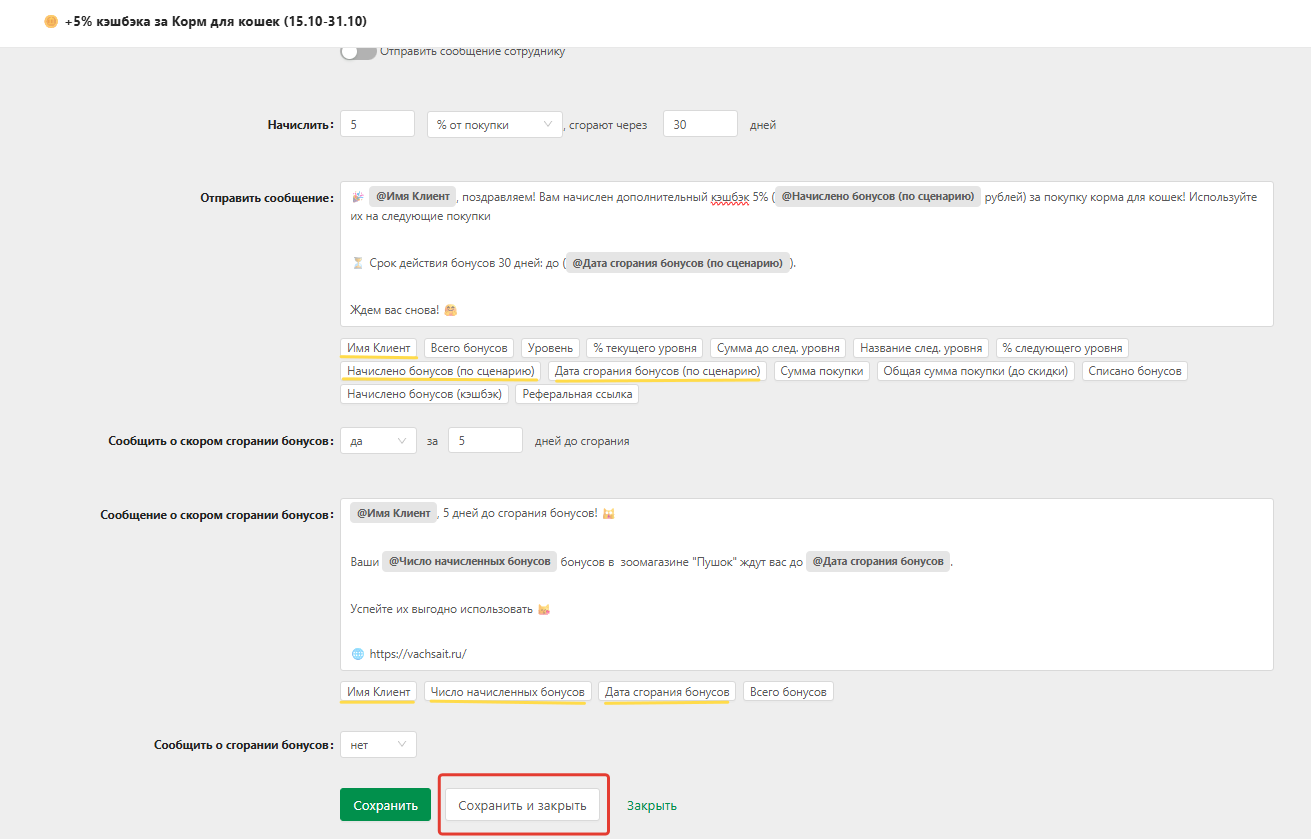Click the '@Дата сгорания бонусов' tag in message
1311x839 pixels.
click(877, 562)
